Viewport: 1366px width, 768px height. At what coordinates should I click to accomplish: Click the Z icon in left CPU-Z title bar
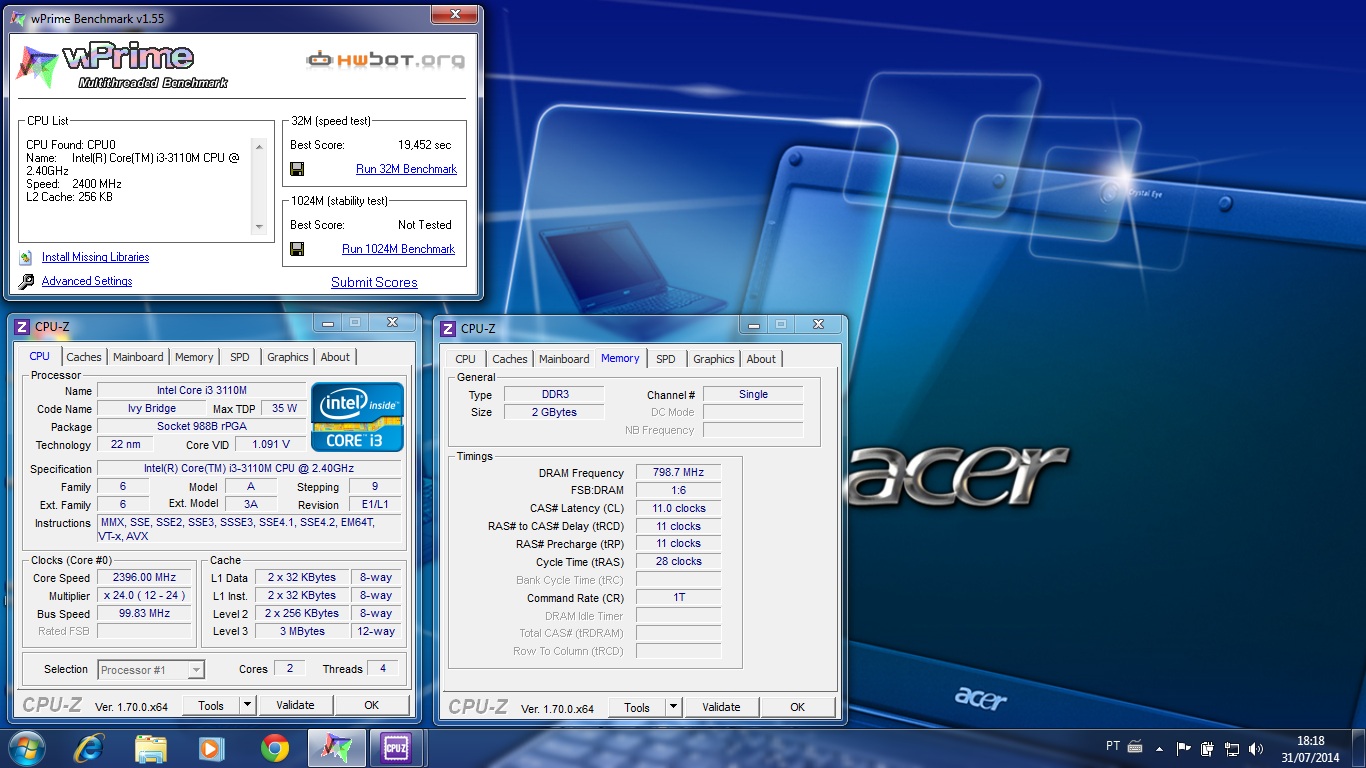click(23, 326)
